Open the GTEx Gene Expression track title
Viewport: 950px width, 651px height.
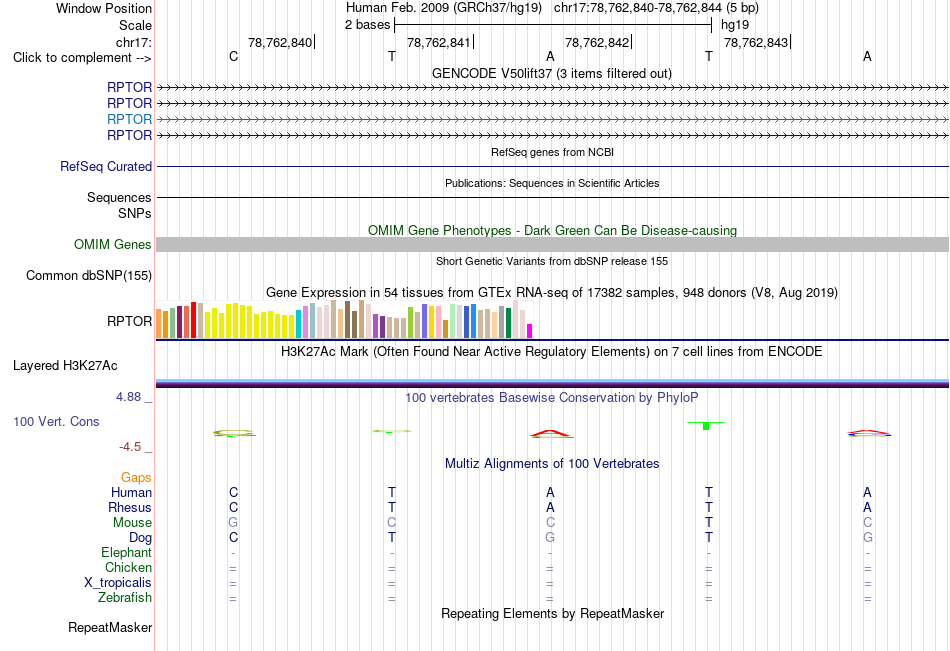[552, 293]
